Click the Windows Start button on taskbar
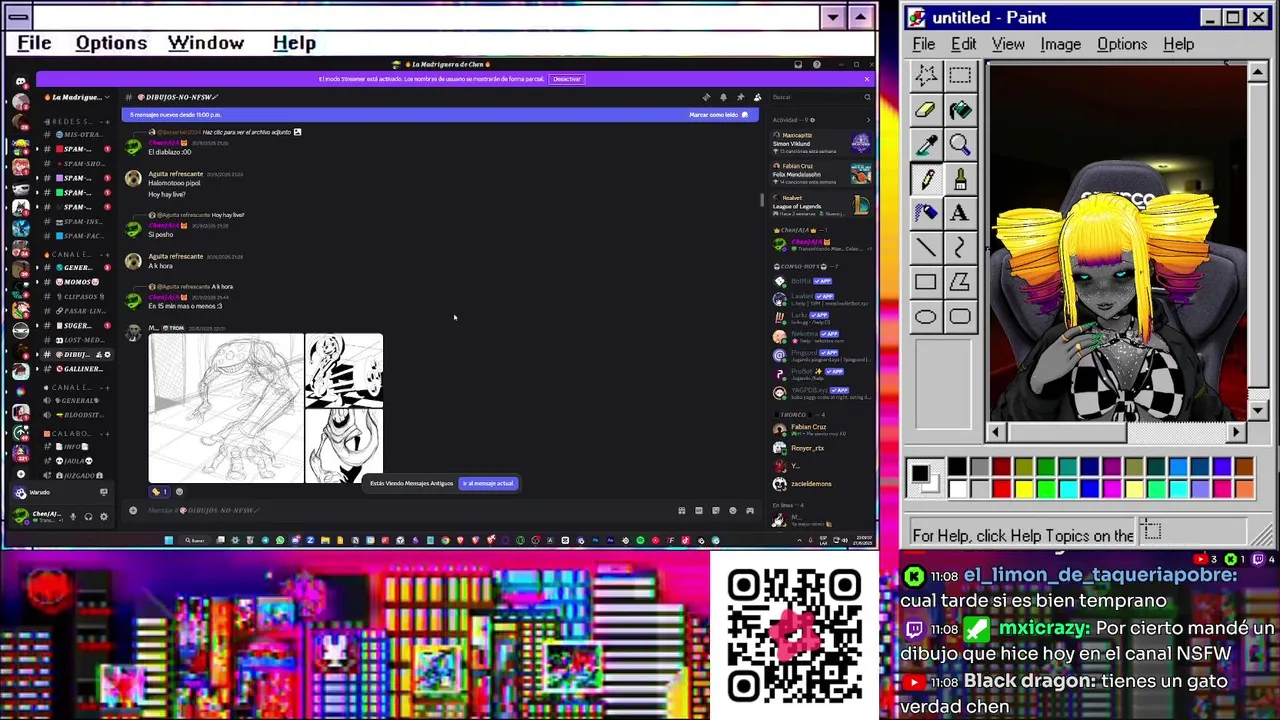1280x720 pixels. [x=168, y=540]
